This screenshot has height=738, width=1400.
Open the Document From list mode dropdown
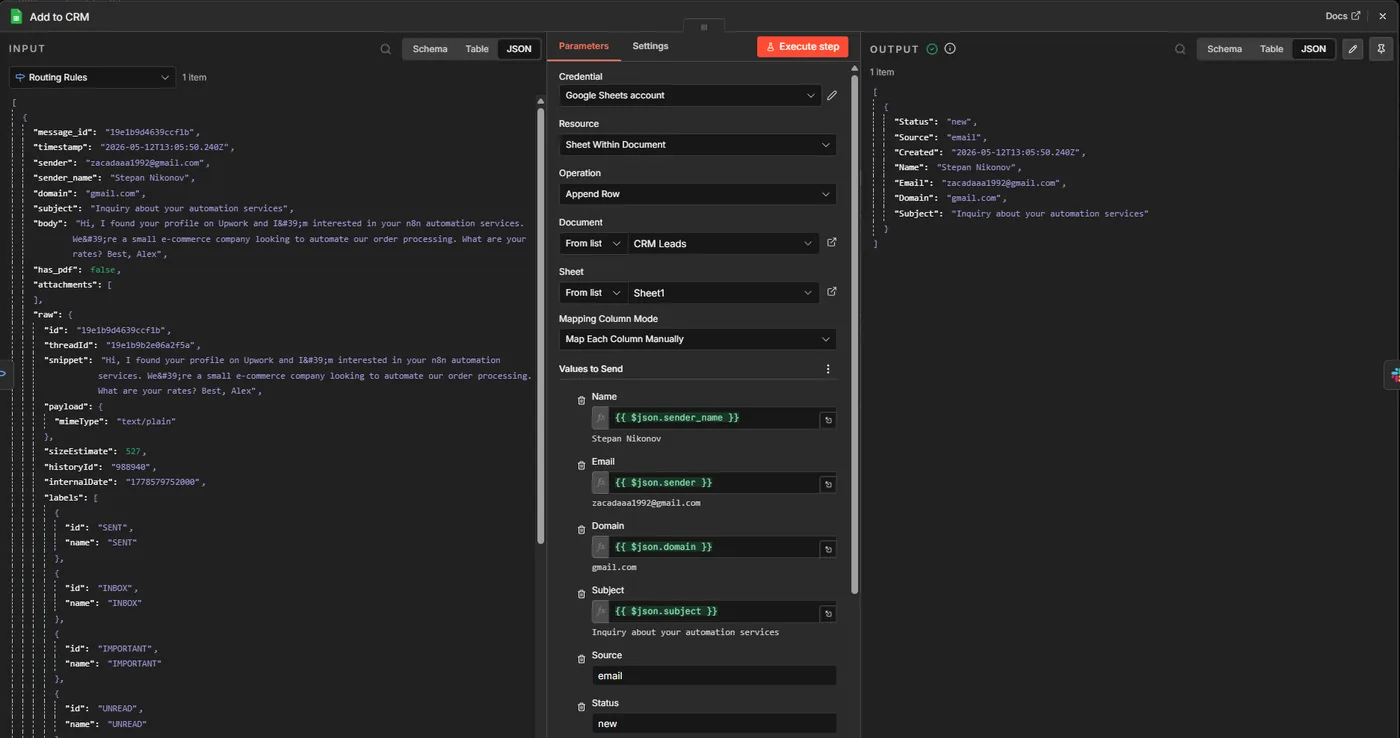(x=593, y=244)
